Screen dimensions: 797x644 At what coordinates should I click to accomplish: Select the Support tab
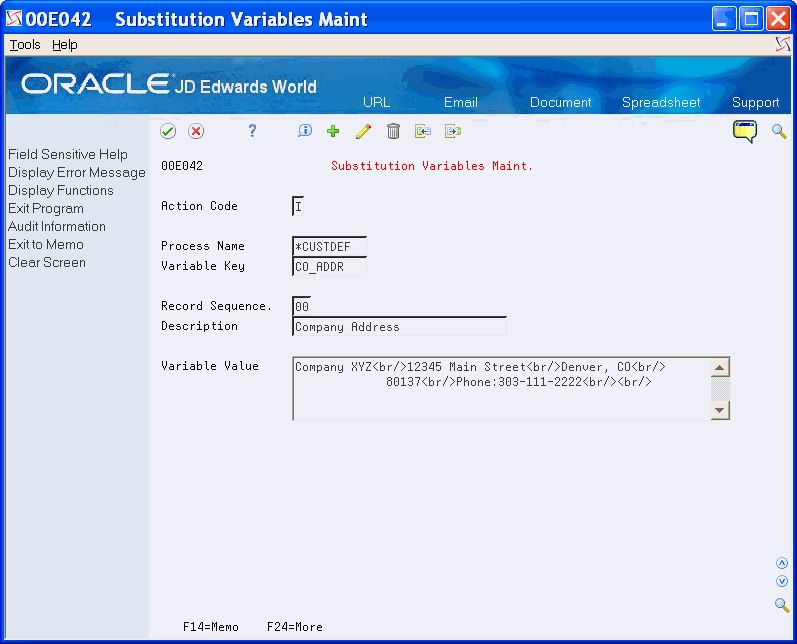pos(755,102)
